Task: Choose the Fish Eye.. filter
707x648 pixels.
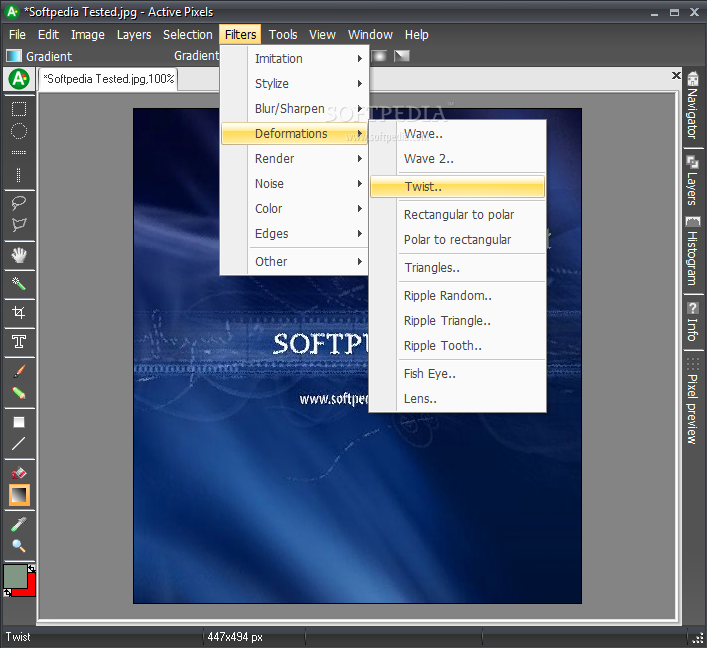Action: click(457, 373)
